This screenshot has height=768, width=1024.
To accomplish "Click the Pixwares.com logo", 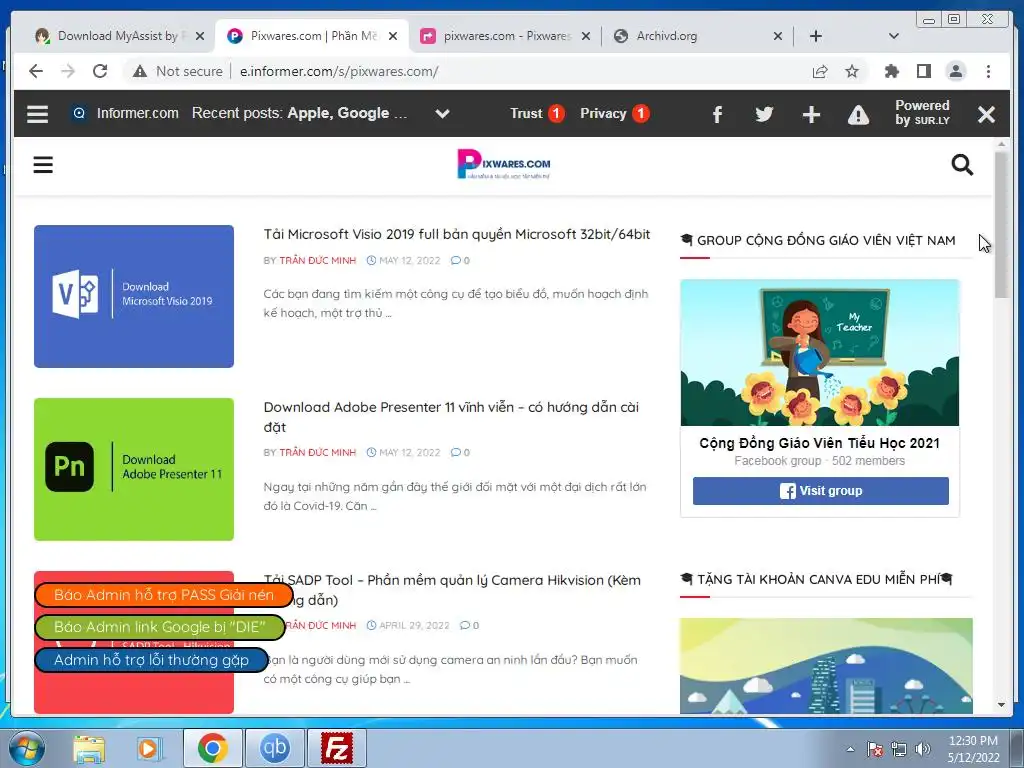I will point(504,164).
